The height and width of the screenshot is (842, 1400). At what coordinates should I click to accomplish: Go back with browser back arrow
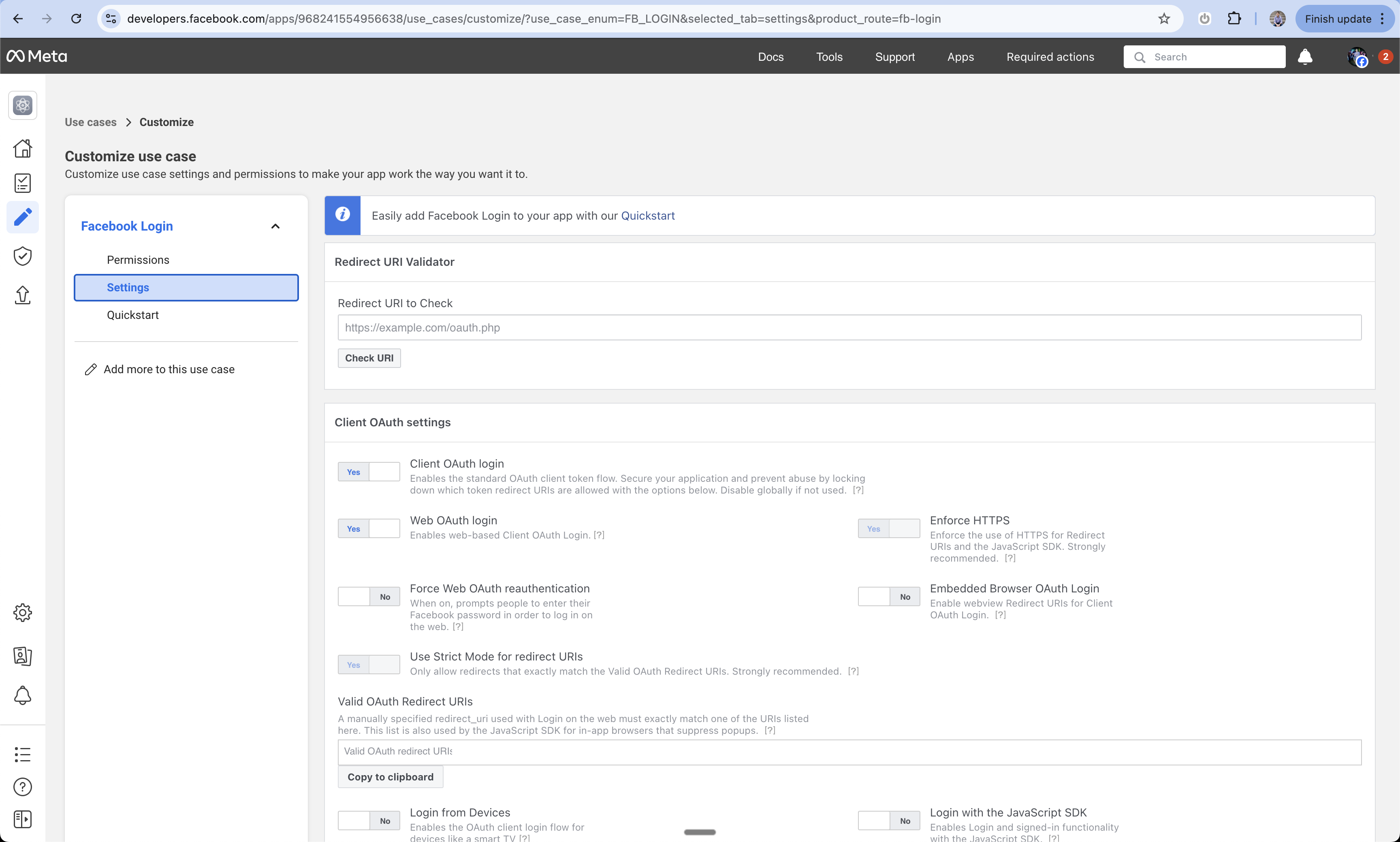click(x=18, y=19)
